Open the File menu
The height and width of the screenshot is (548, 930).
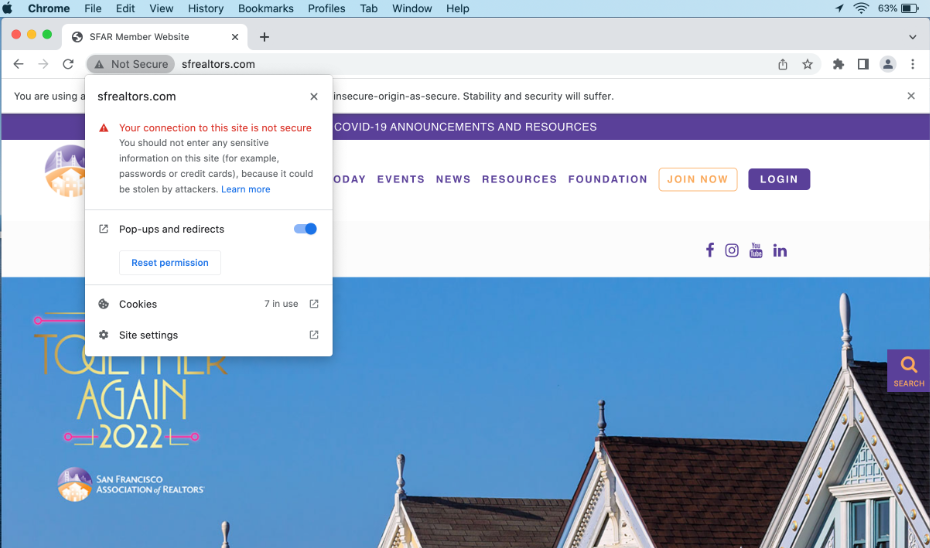point(93,8)
